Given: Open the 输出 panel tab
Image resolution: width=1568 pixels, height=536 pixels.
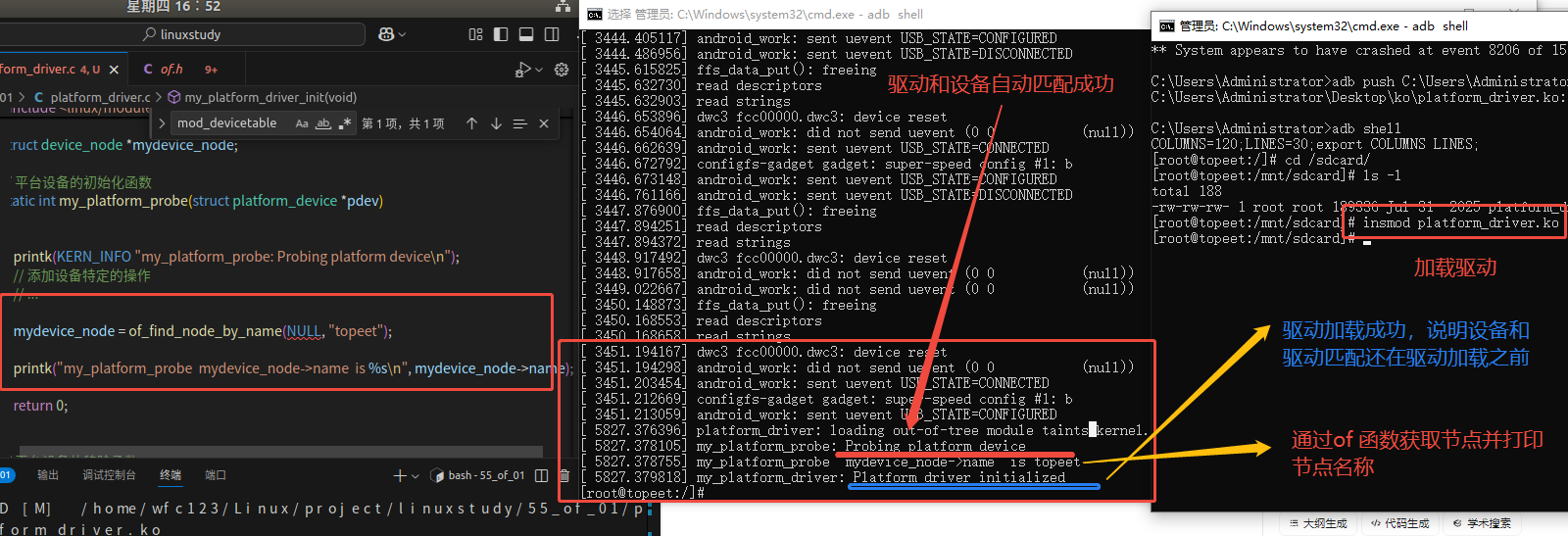Looking at the screenshot, I should [x=48, y=475].
